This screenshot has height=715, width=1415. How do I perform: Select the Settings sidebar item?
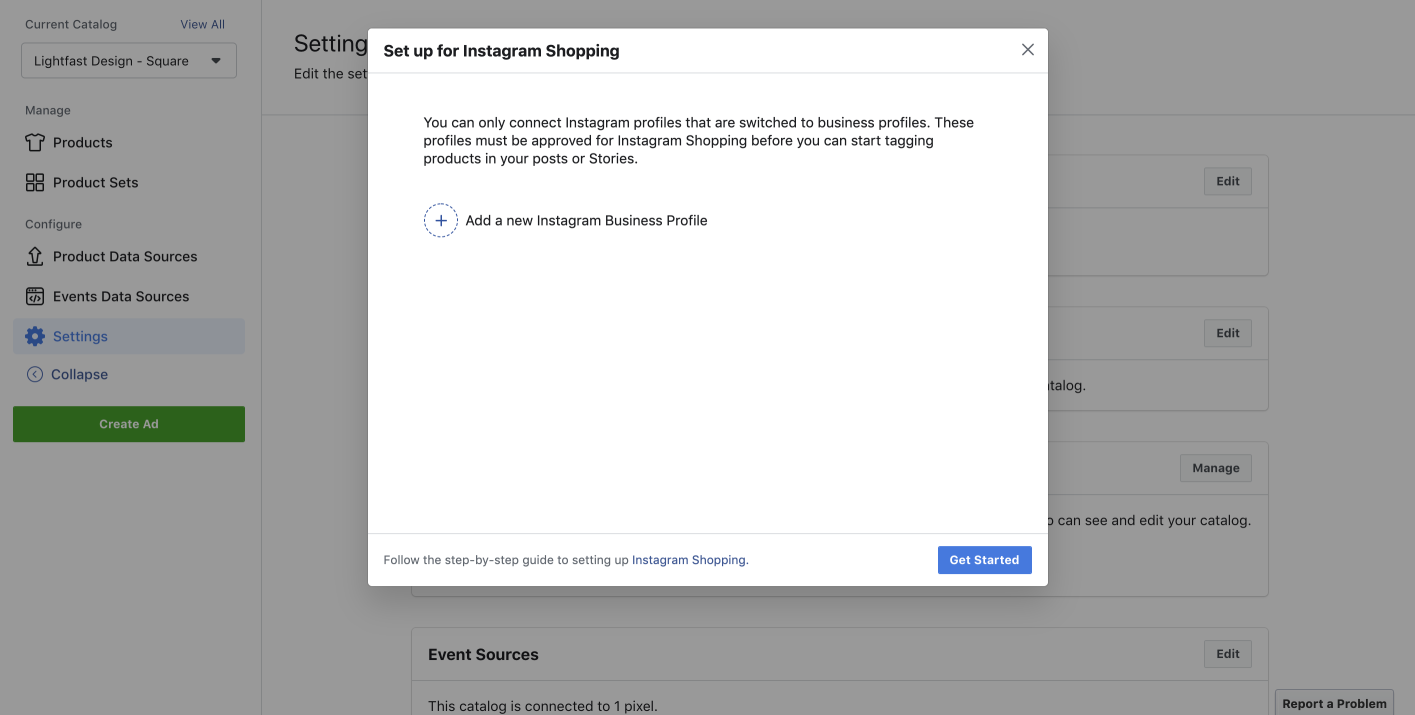129,336
